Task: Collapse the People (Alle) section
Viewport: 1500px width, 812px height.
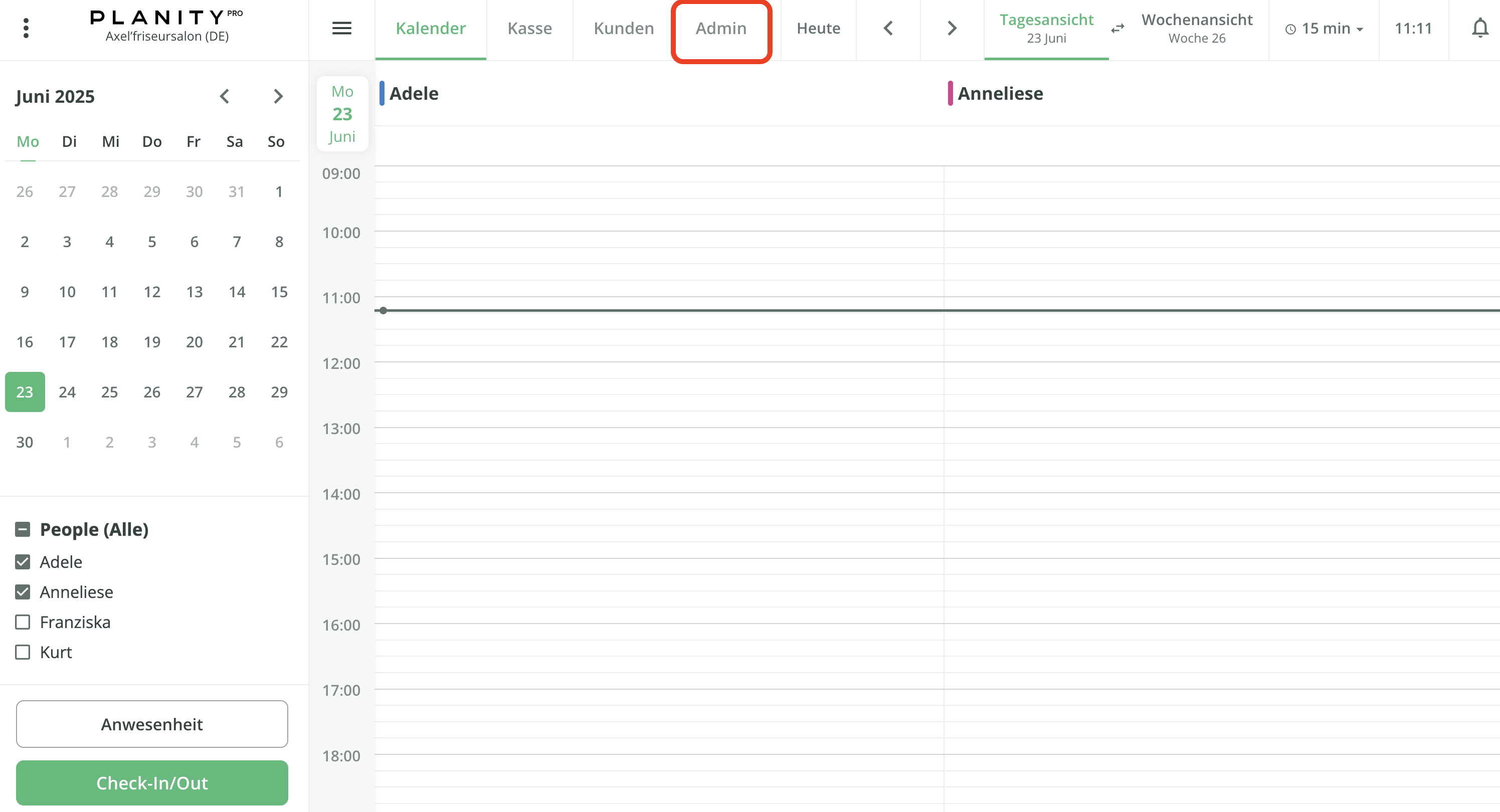Action: tap(23, 529)
